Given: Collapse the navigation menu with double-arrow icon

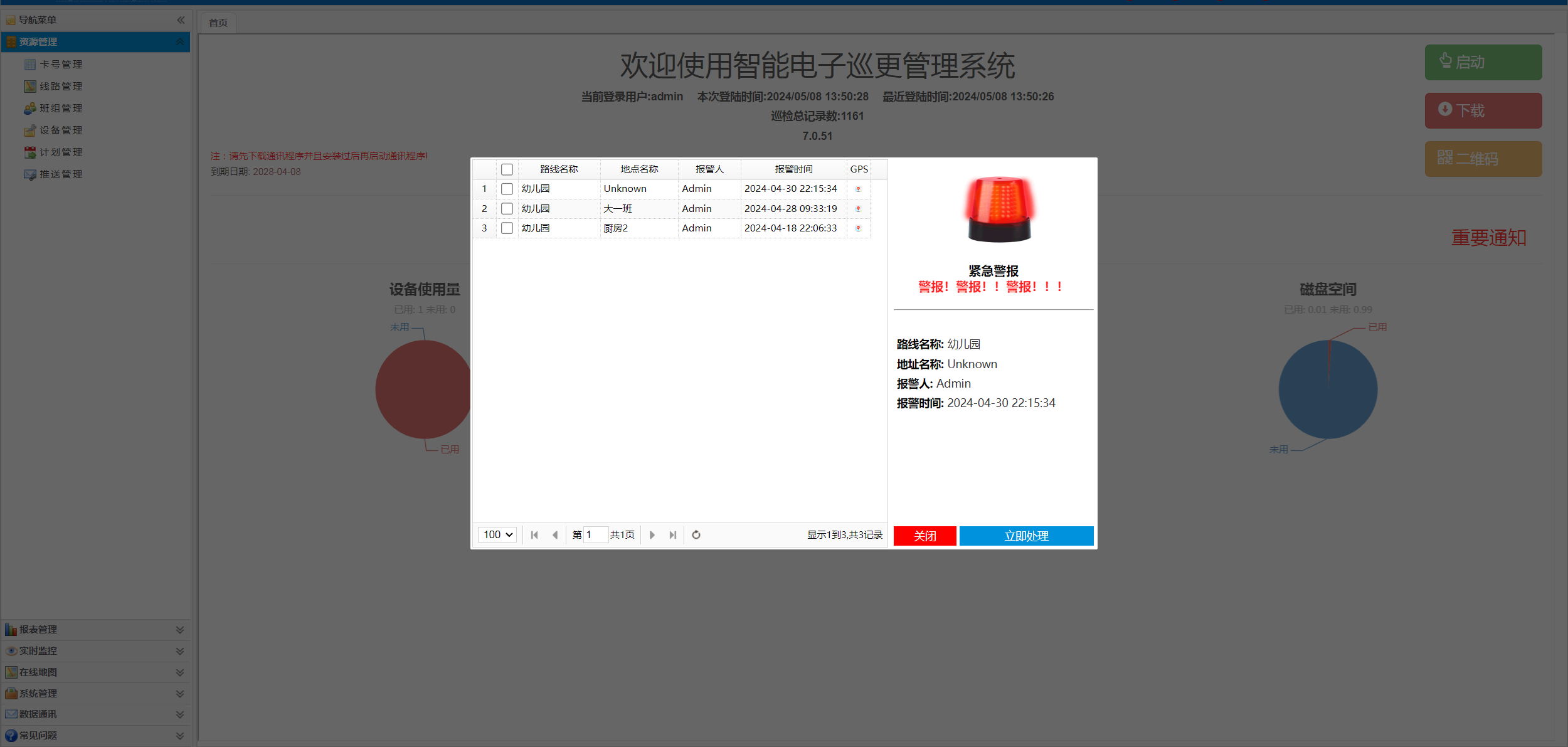Looking at the screenshot, I should (x=181, y=20).
